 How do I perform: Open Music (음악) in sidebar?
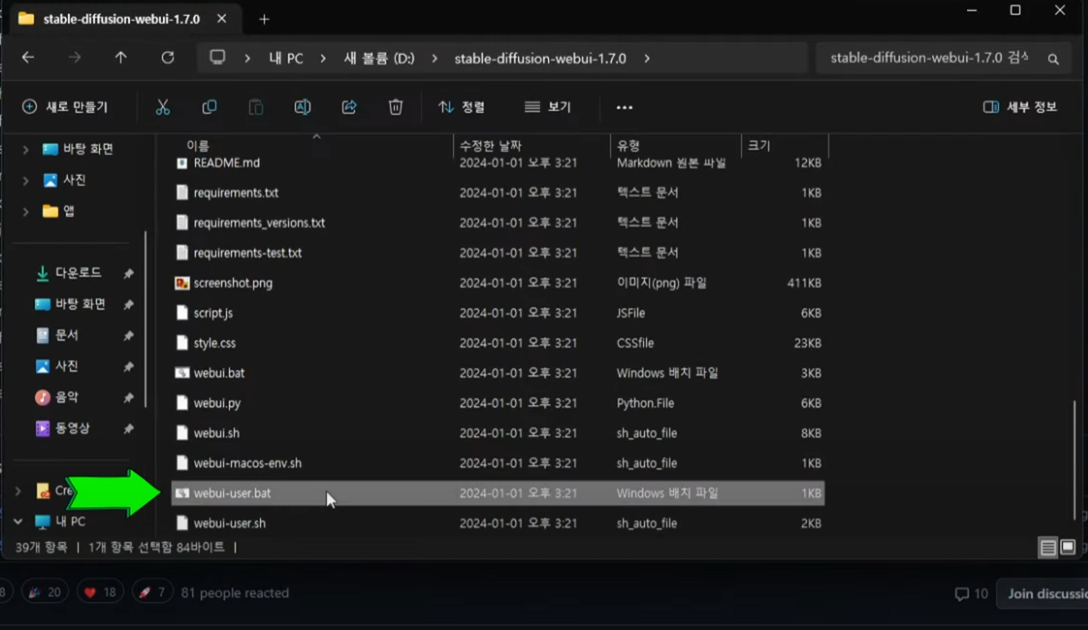(x=57, y=397)
